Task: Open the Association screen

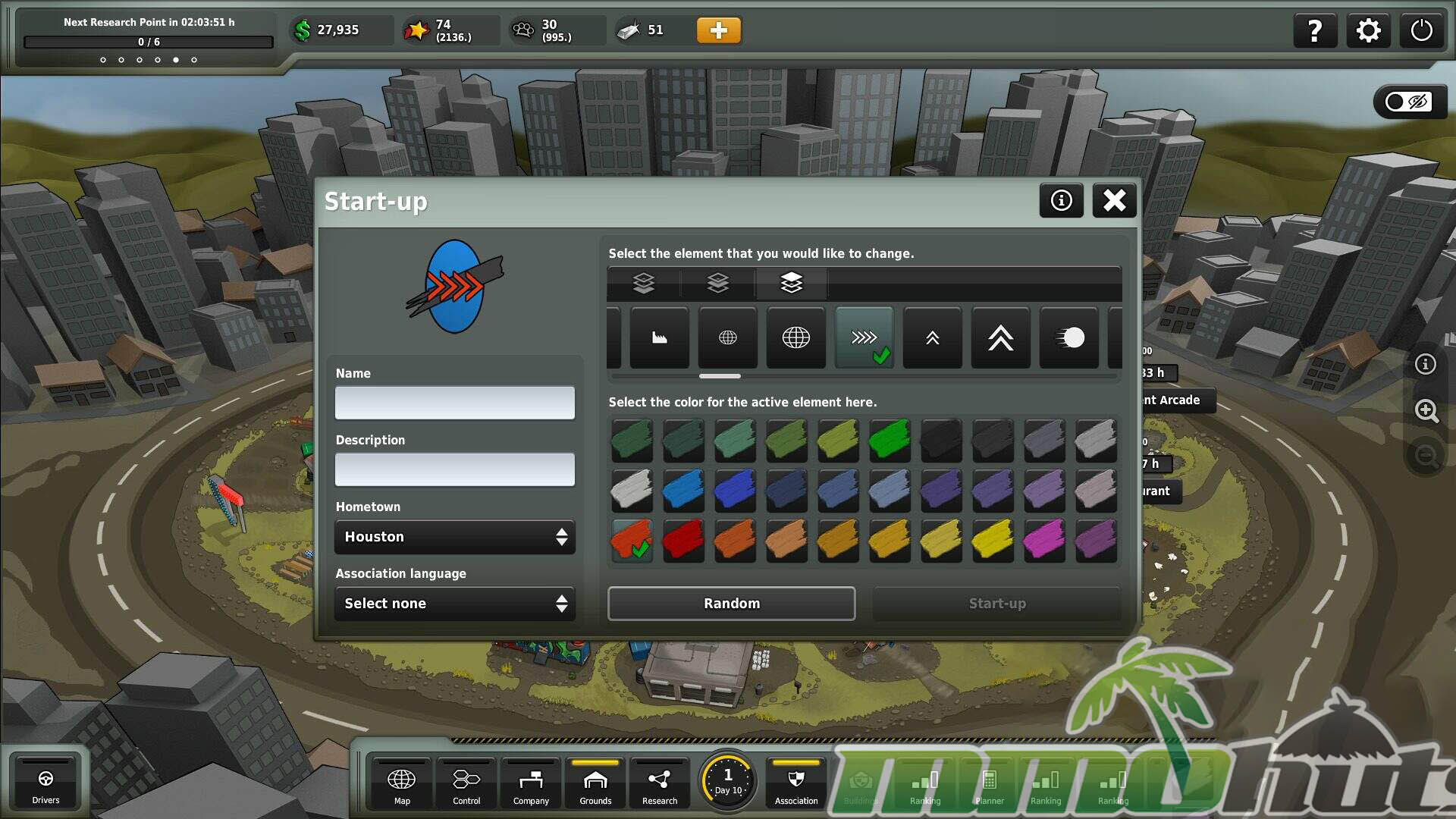Action: pyautogui.click(x=796, y=785)
